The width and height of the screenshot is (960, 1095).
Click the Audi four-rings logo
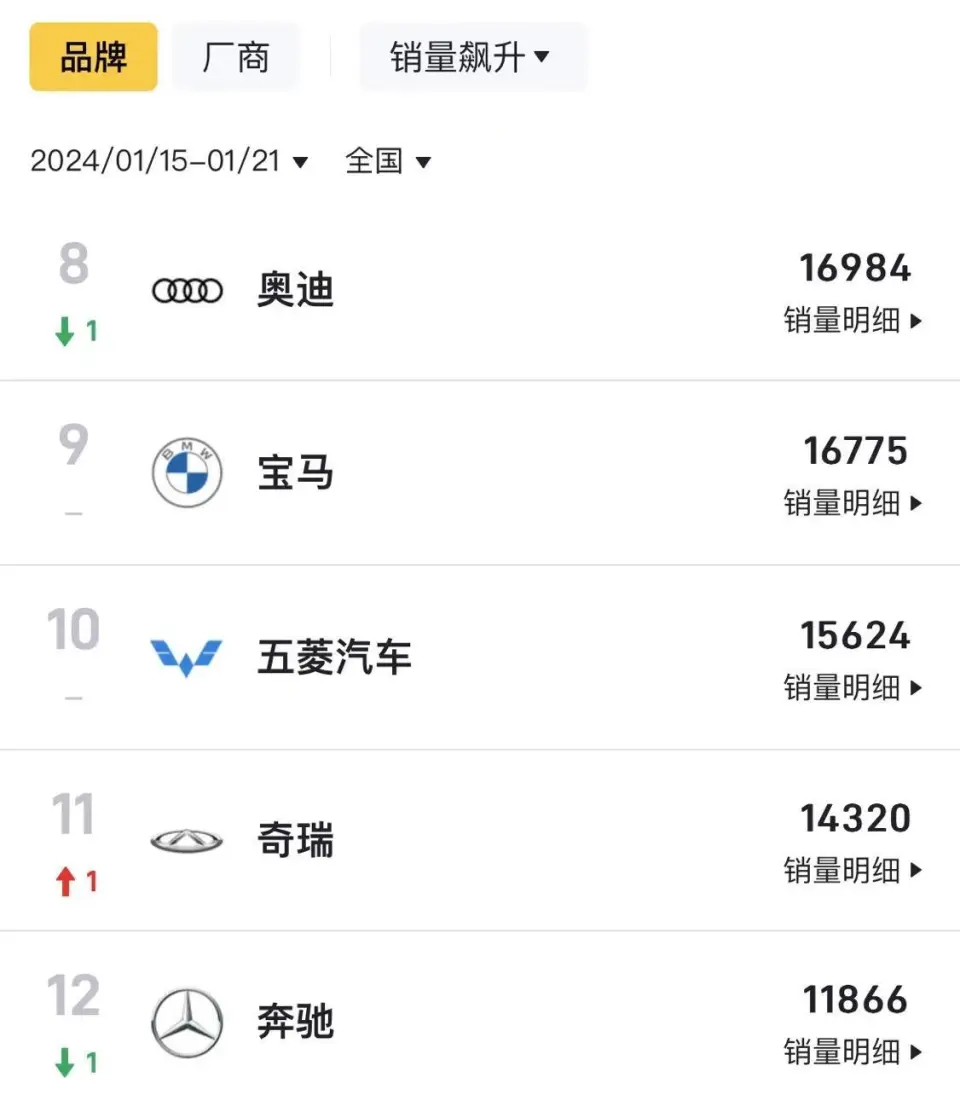(x=187, y=291)
